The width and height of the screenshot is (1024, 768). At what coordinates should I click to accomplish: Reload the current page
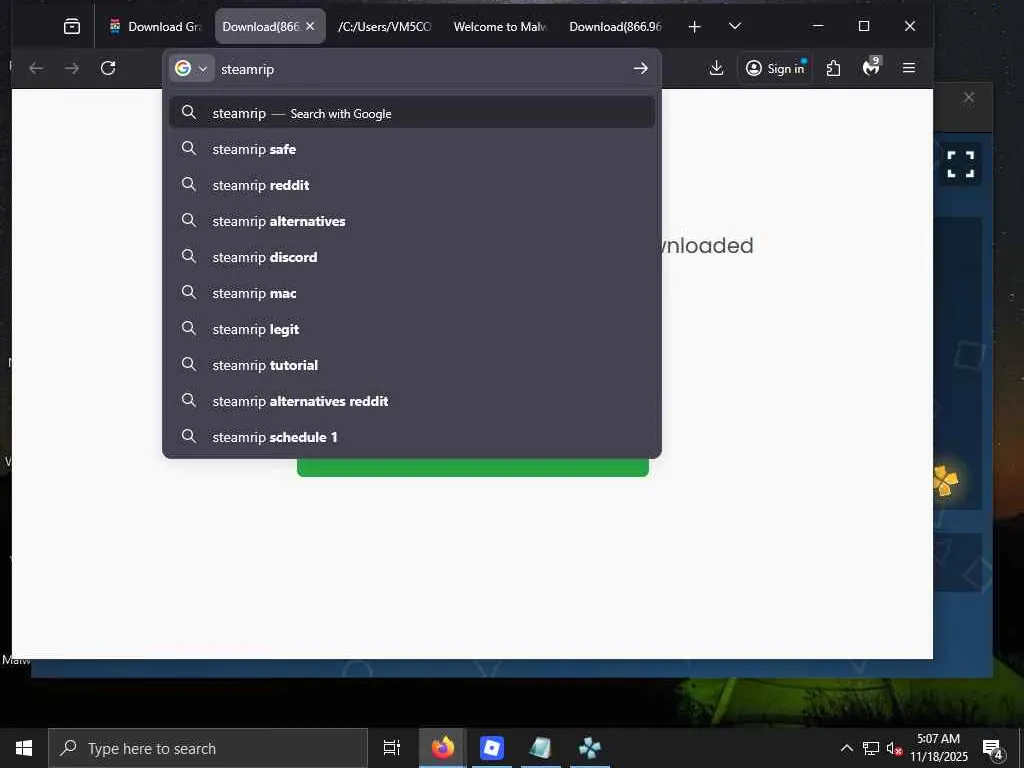[x=108, y=68]
